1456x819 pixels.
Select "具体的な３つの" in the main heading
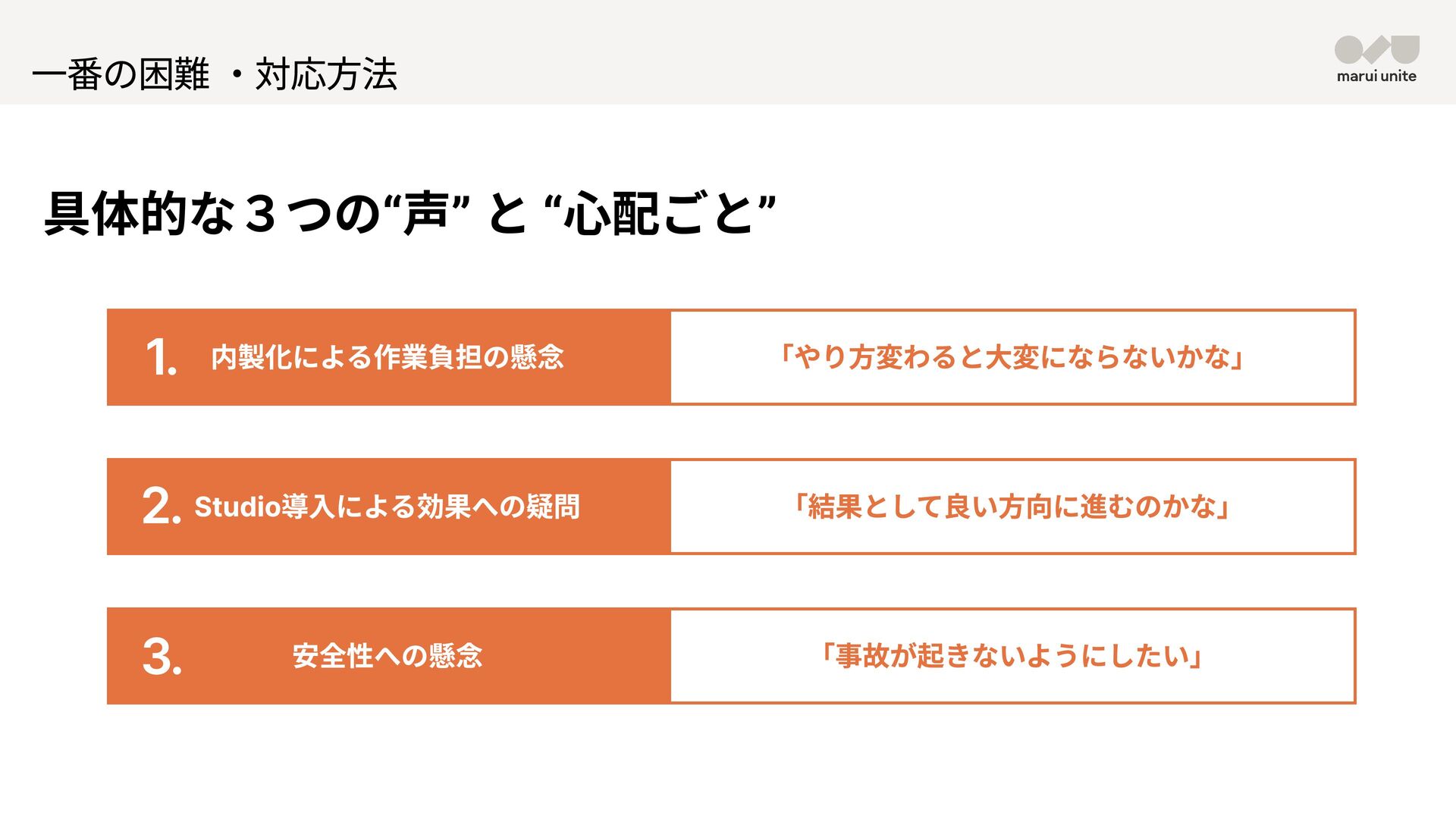click(x=212, y=214)
